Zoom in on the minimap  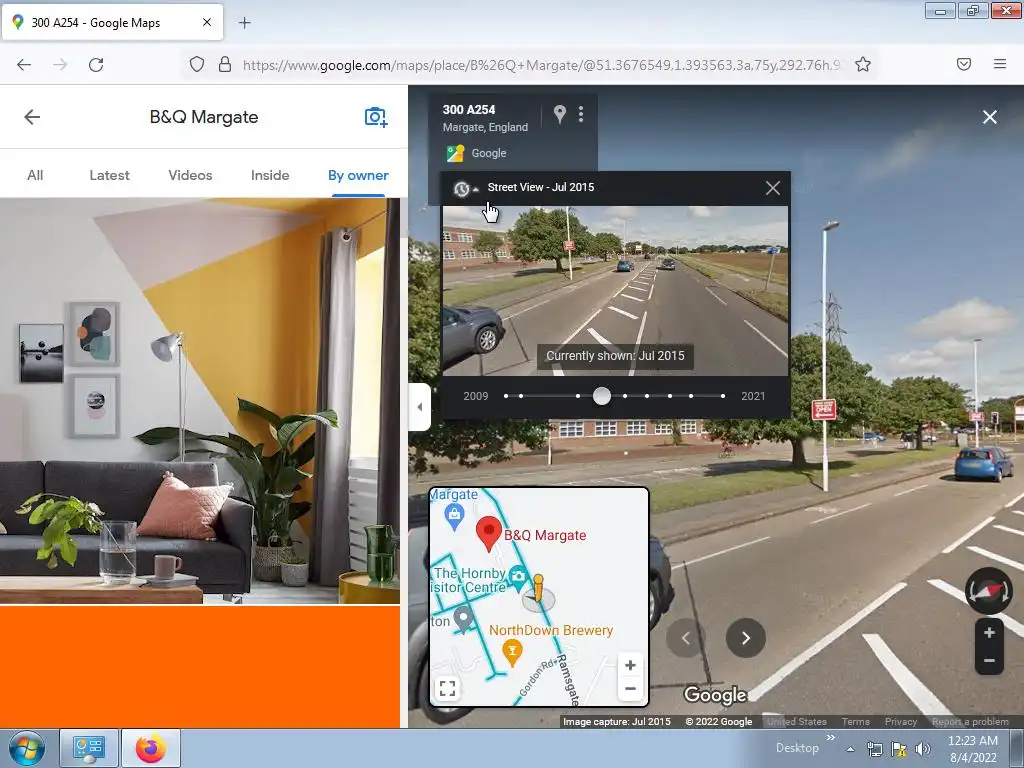tap(630, 665)
